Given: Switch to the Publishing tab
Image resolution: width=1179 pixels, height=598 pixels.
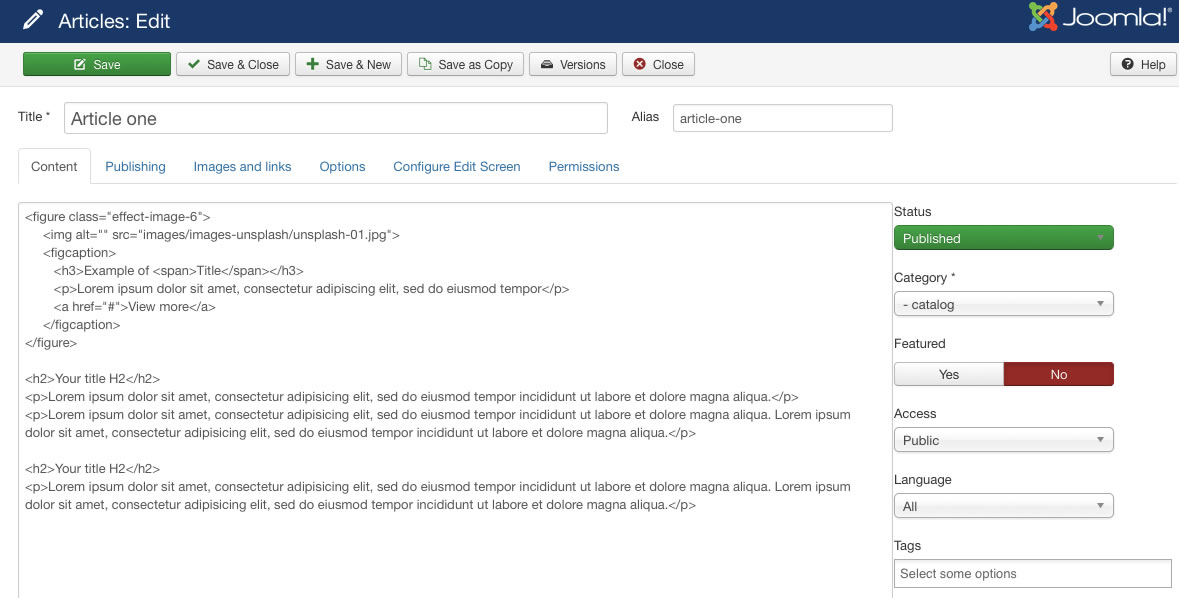Looking at the screenshot, I should coord(135,166).
